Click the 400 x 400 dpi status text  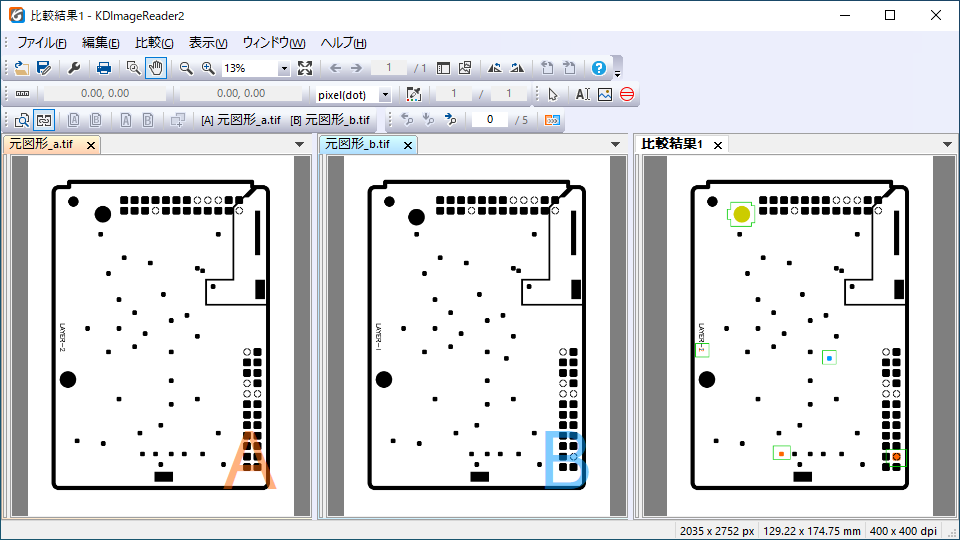coord(903,531)
